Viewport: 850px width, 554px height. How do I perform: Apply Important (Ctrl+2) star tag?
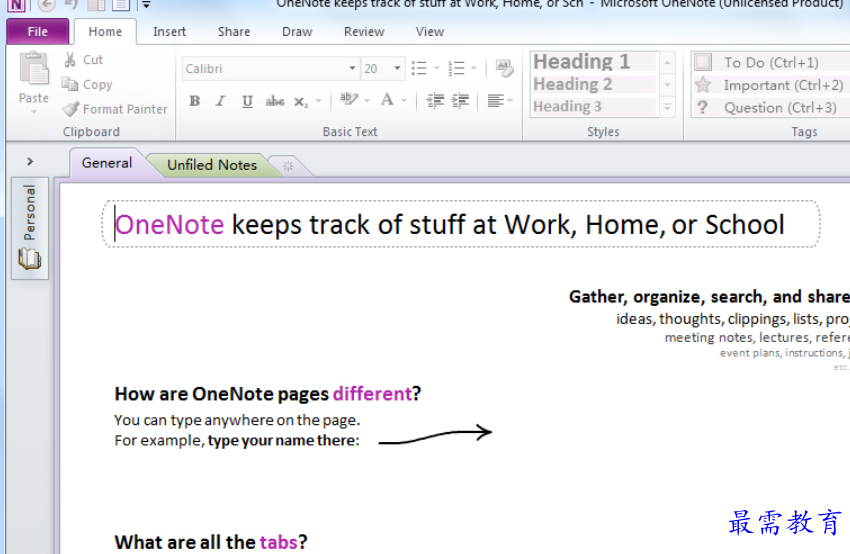pyautogui.click(x=771, y=85)
